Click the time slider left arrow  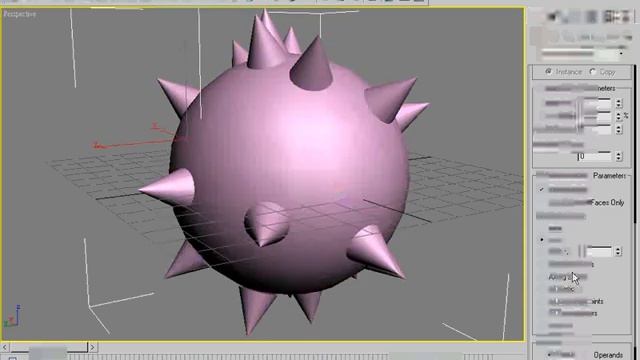pyautogui.click(x=4, y=347)
